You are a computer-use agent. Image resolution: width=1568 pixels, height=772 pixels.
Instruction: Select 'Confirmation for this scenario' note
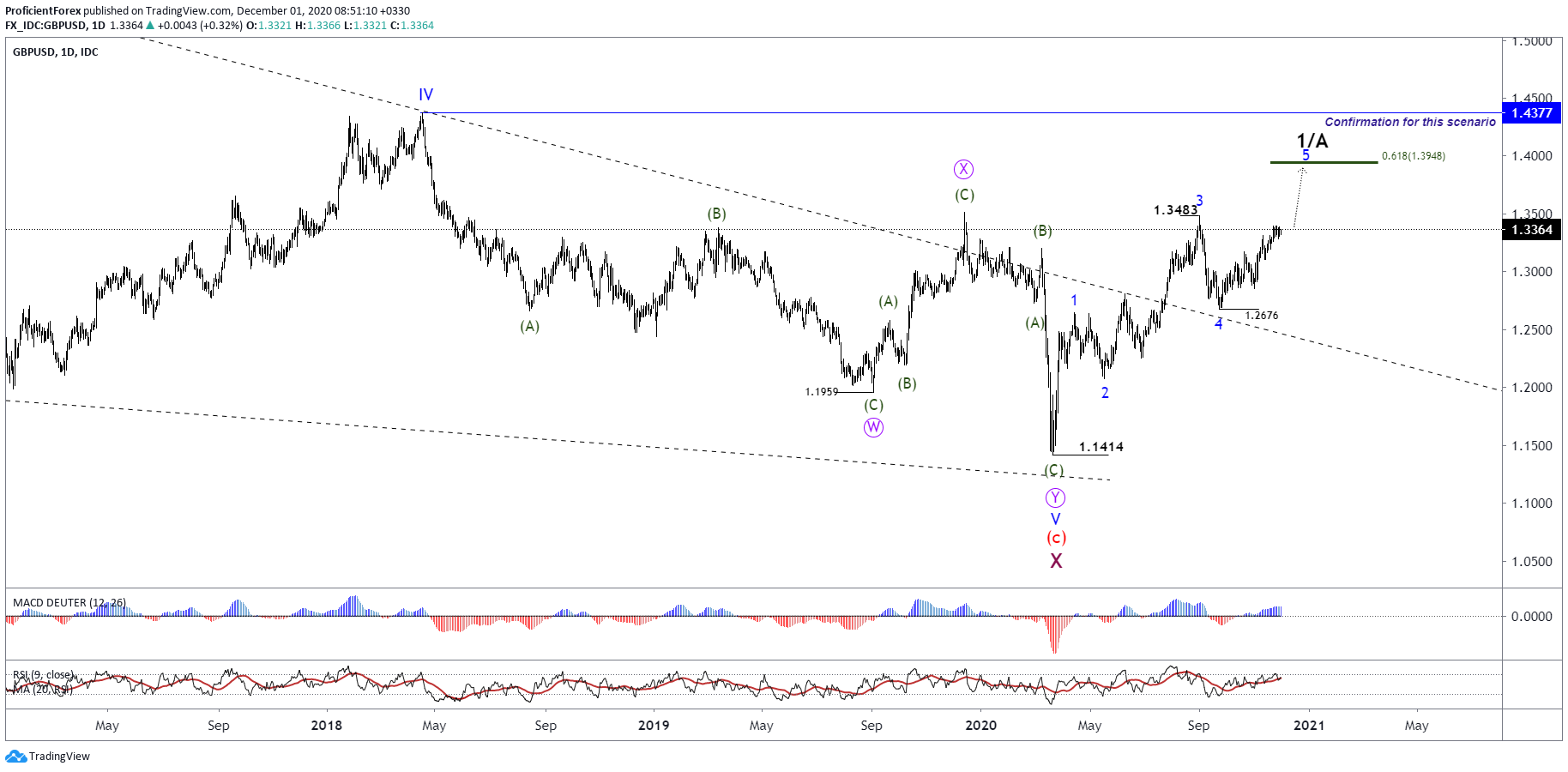1410,122
